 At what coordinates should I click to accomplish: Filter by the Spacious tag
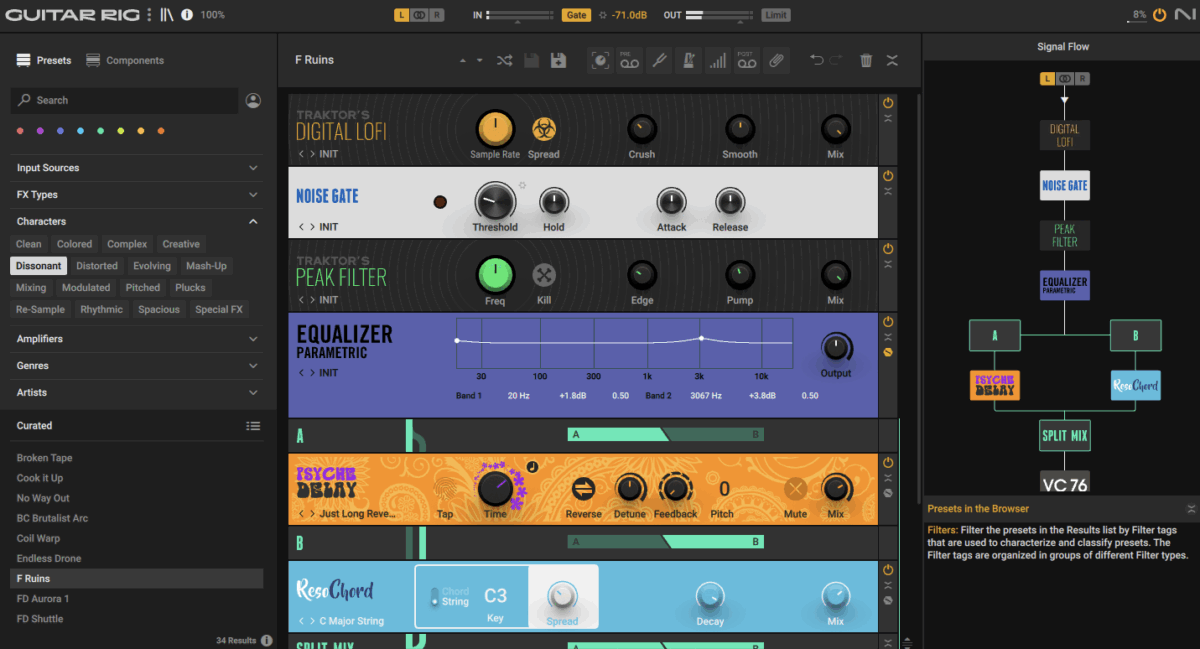pos(159,310)
